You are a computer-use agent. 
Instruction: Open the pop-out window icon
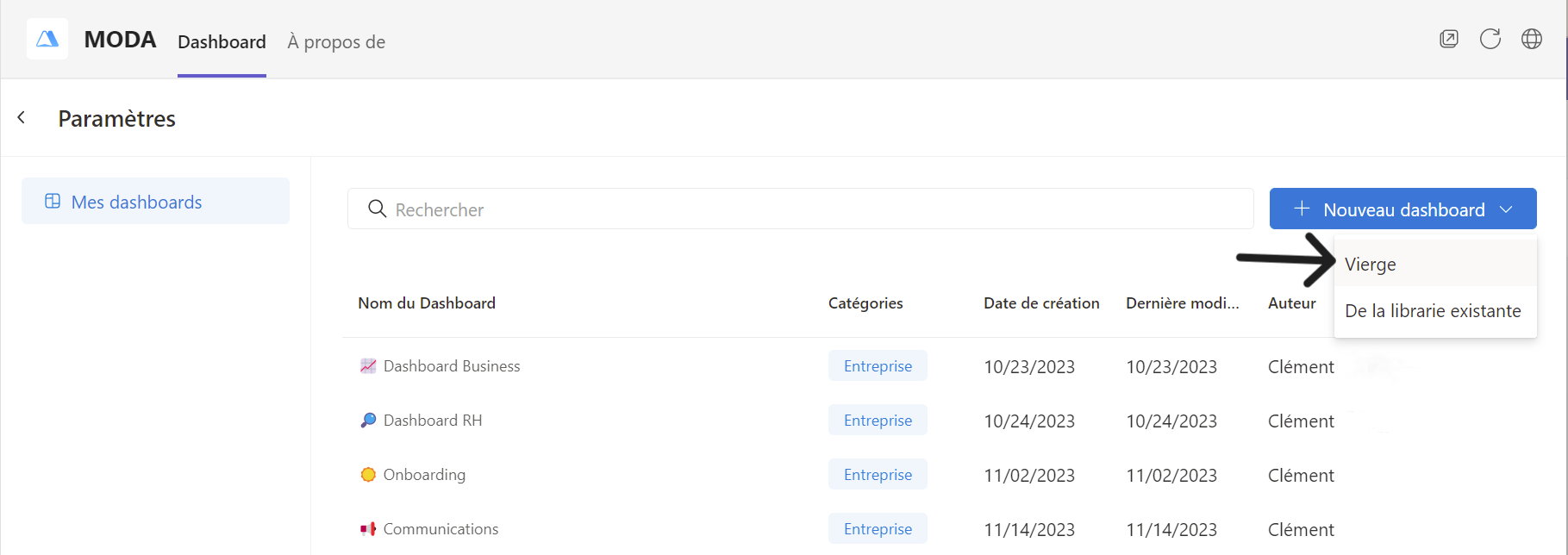tap(1449, 39)
